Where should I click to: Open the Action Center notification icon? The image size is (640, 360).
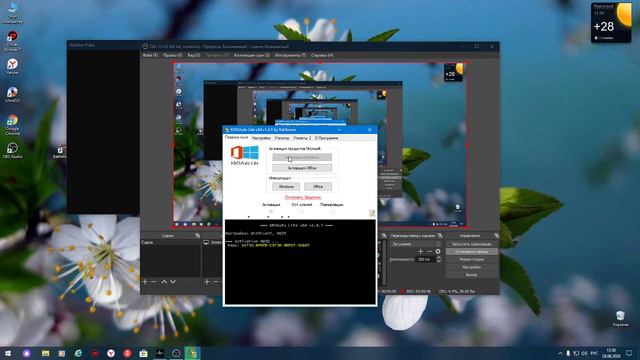629,353
